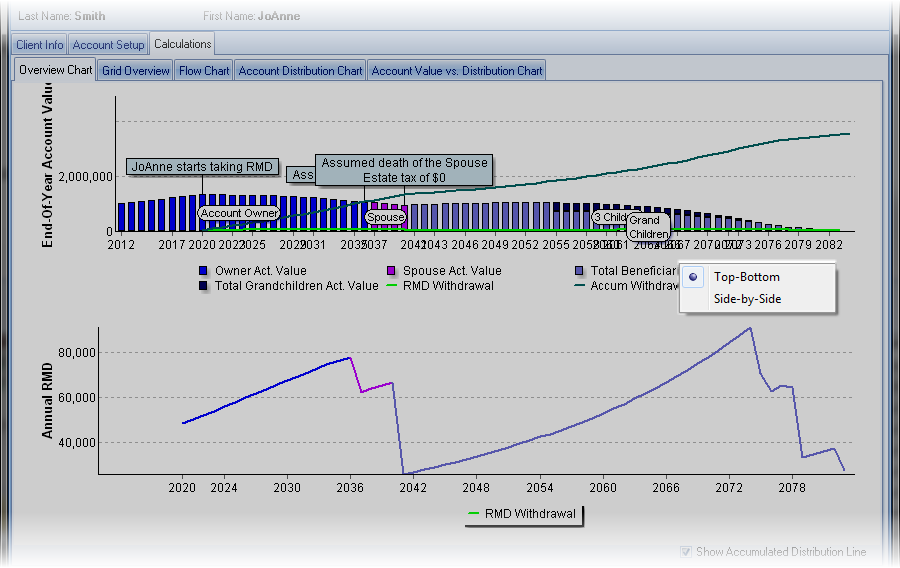Open Account Value vs. Distribution Chart tab
Screen dimensions: 900x568
pos(457,71)
